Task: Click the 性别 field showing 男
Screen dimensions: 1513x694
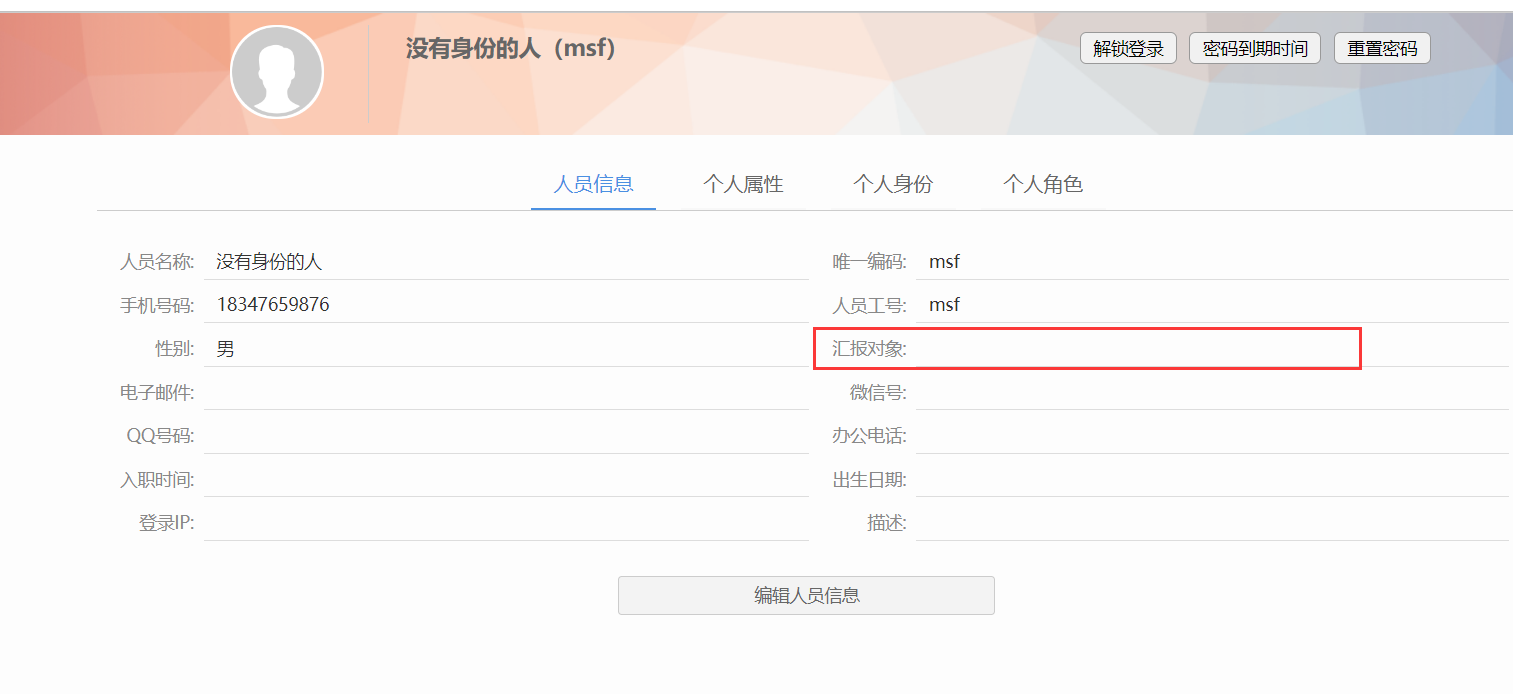Action: pyautogui.click(x=505, y=349)
